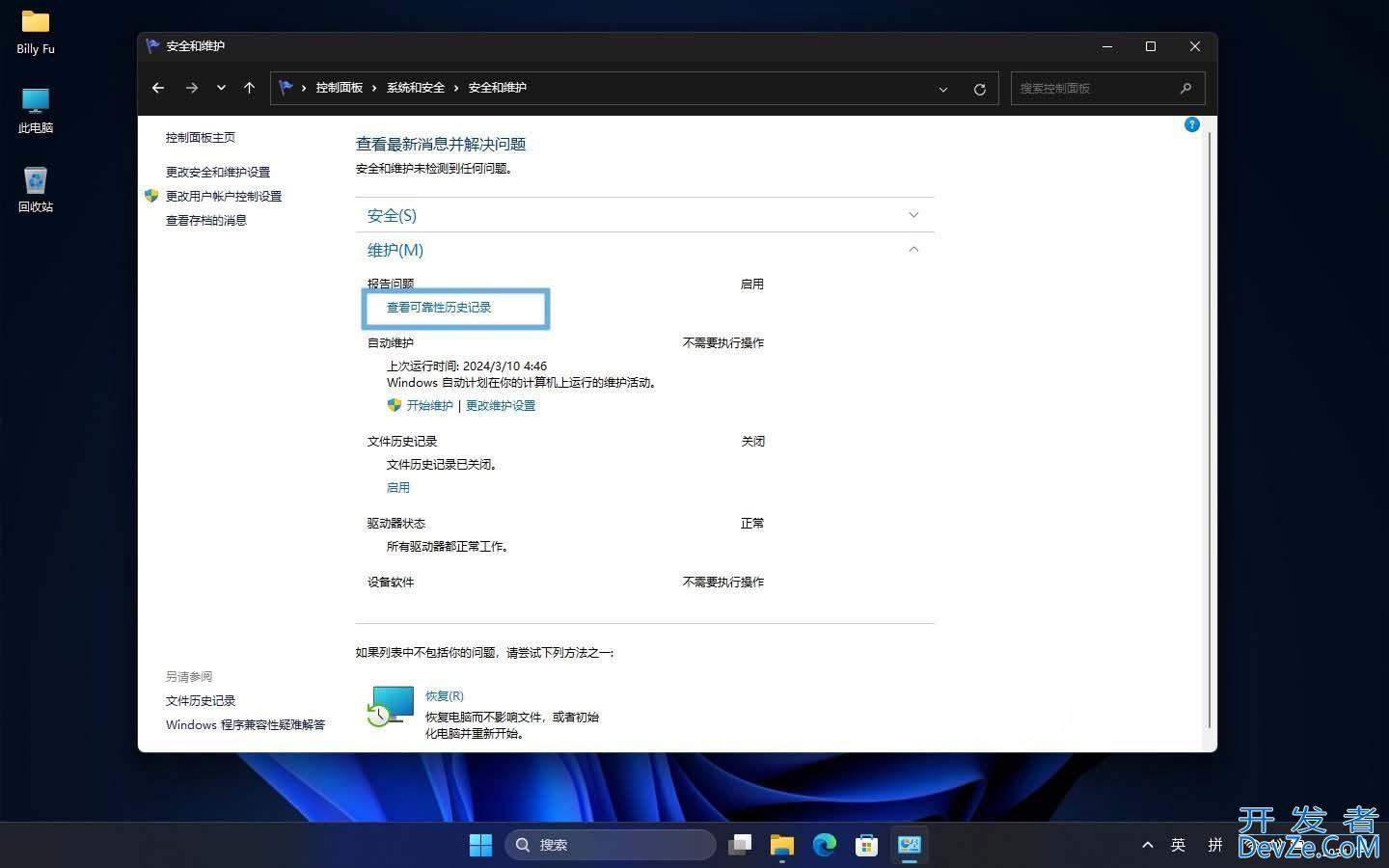Show hidden tray icons chevron
Screen dimensions: 1389x868
coord(1148,845)
